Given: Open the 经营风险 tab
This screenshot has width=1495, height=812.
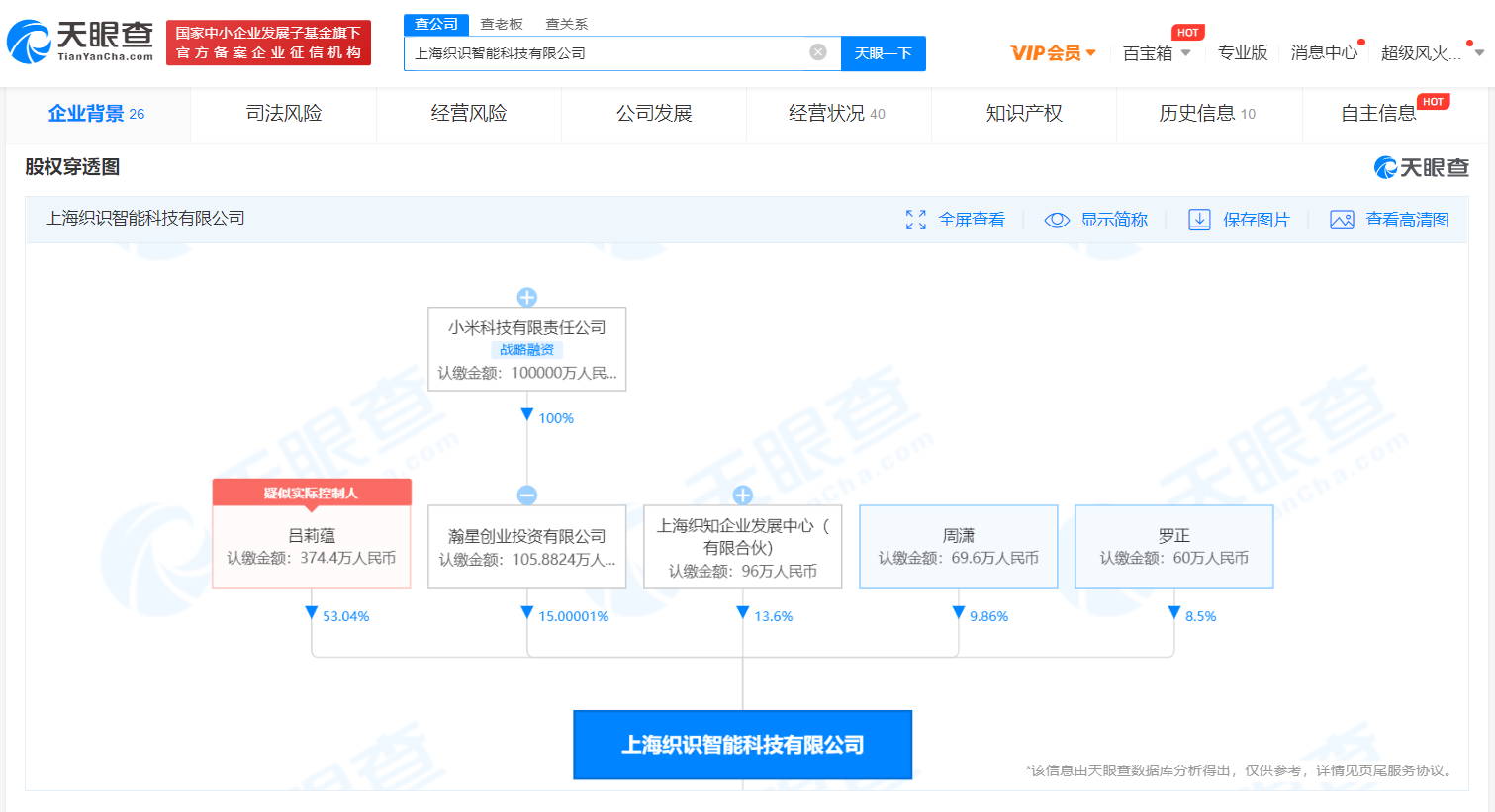Looking at the screenshot, I should click(469, 114).
